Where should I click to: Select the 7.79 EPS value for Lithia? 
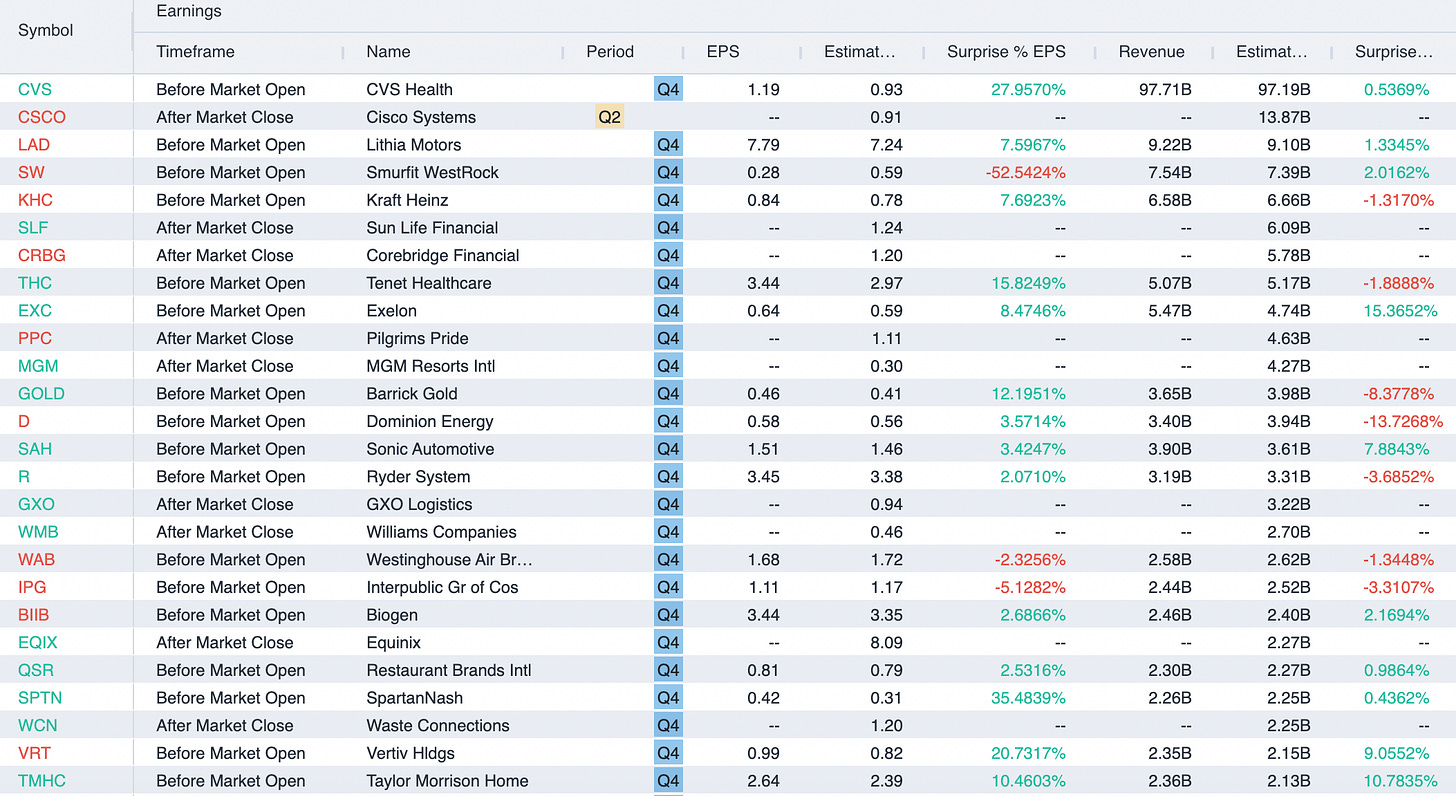coord(763,145)
